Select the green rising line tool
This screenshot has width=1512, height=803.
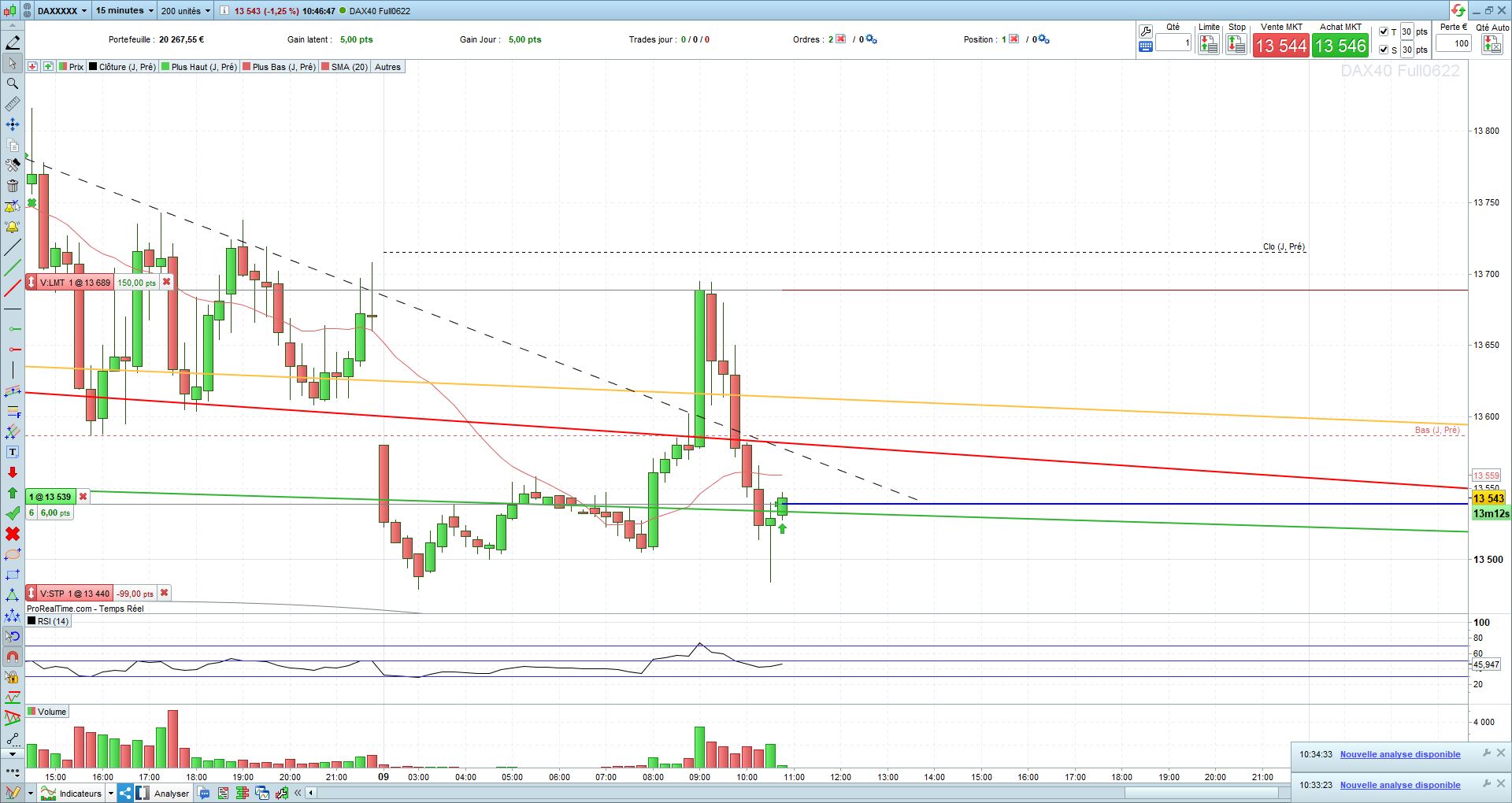tap(13, 268)
